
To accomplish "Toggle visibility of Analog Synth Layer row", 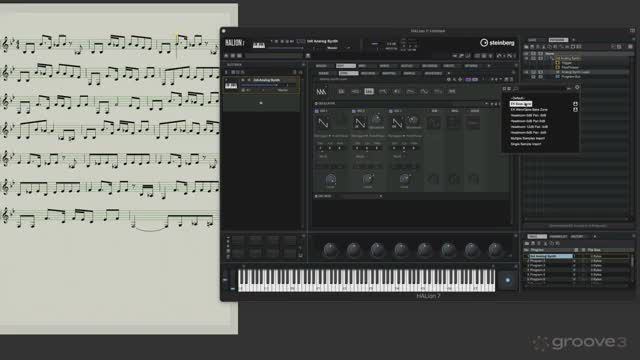I will point(526,72).
